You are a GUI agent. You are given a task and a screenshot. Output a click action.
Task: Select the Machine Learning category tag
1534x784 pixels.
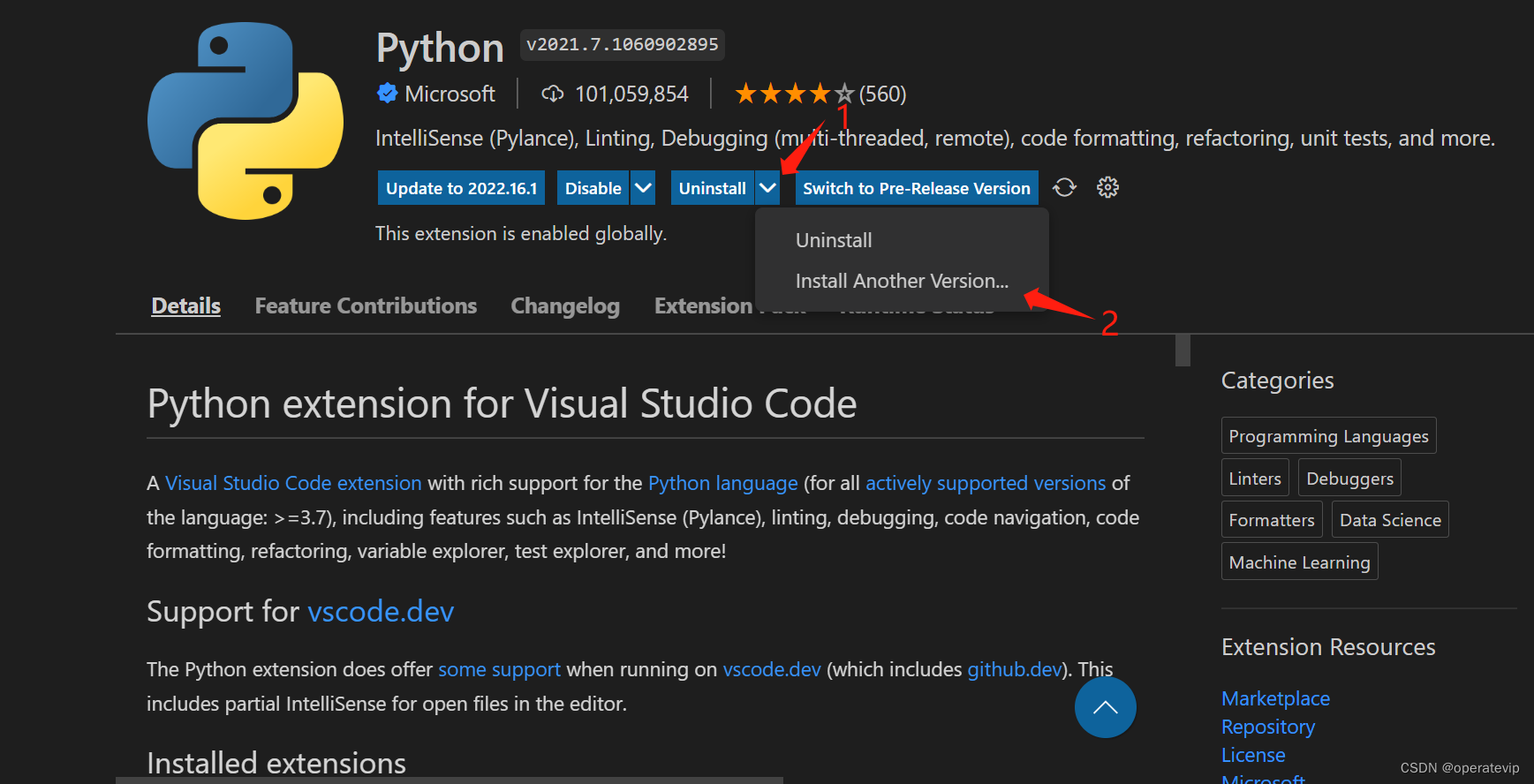(x=1299, y=562)
